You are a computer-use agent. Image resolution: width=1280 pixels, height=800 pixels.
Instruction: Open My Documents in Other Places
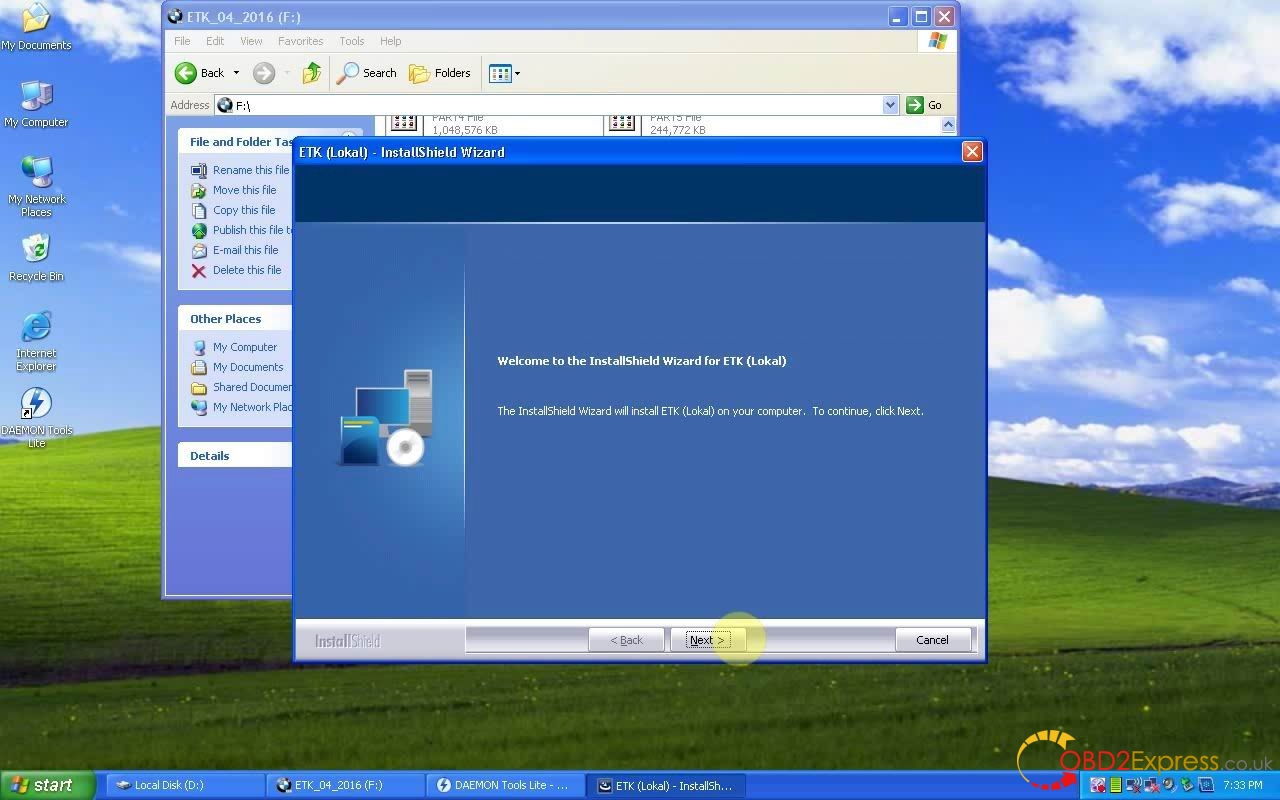coord(248,367)
